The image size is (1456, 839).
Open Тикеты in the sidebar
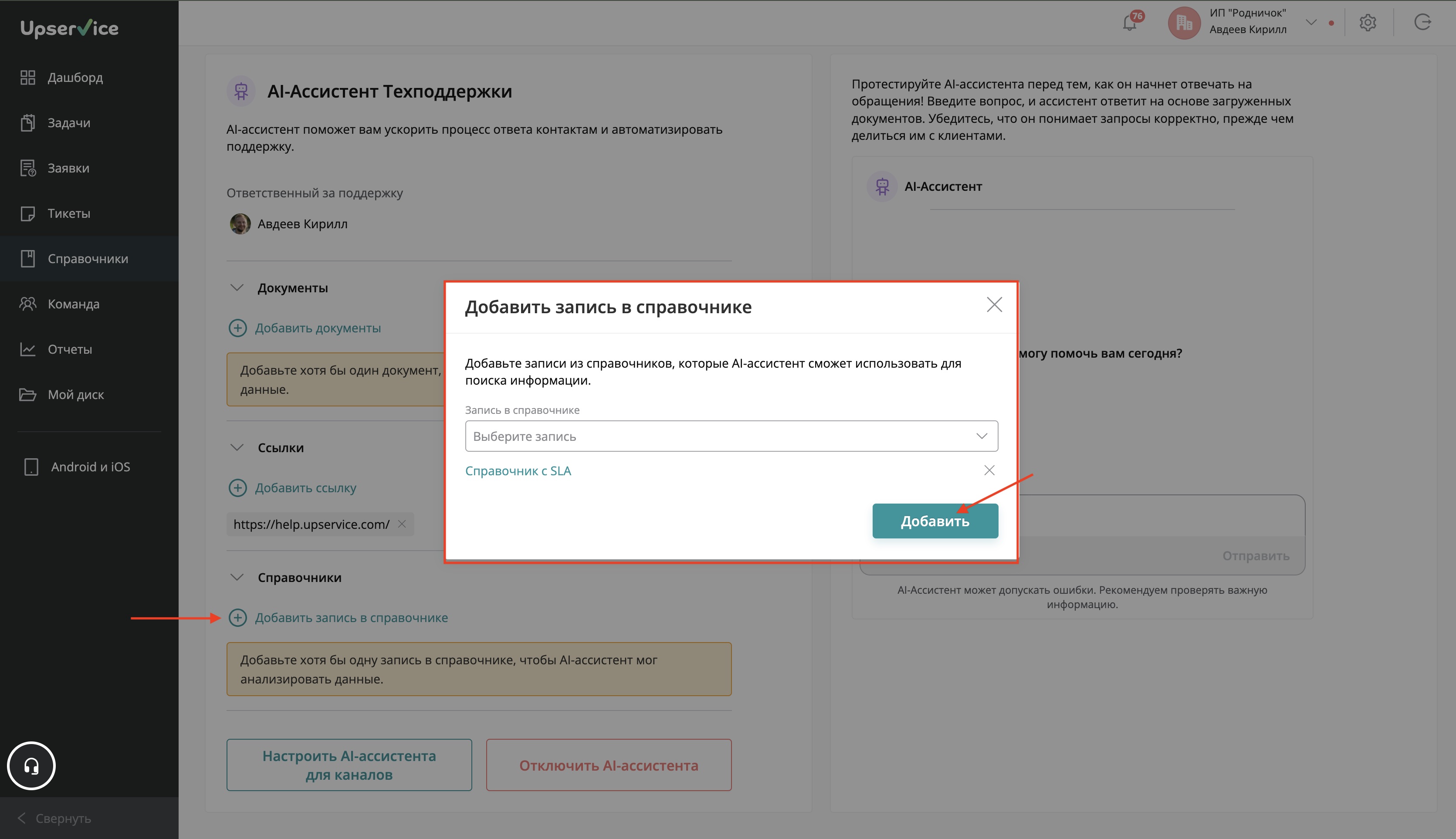[x=68, y=213]
